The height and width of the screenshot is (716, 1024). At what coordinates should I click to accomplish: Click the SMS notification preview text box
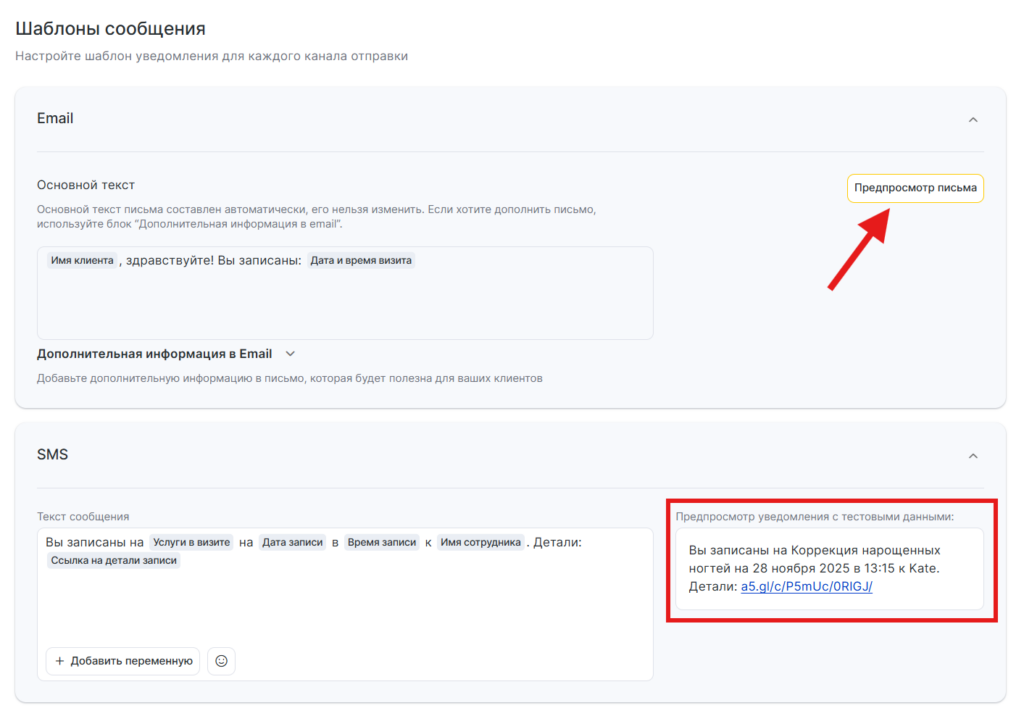[829, 568]
